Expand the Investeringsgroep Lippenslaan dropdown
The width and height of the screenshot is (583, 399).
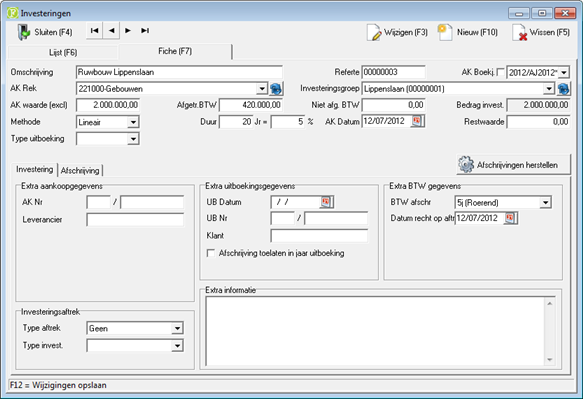tap(549, 89)
